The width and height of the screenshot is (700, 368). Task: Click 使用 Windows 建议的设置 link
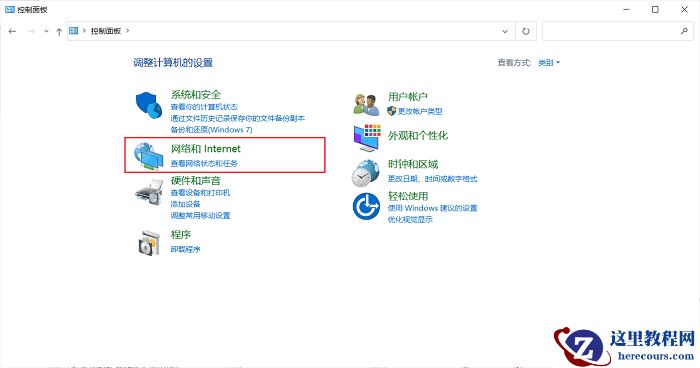click(432, 208)
